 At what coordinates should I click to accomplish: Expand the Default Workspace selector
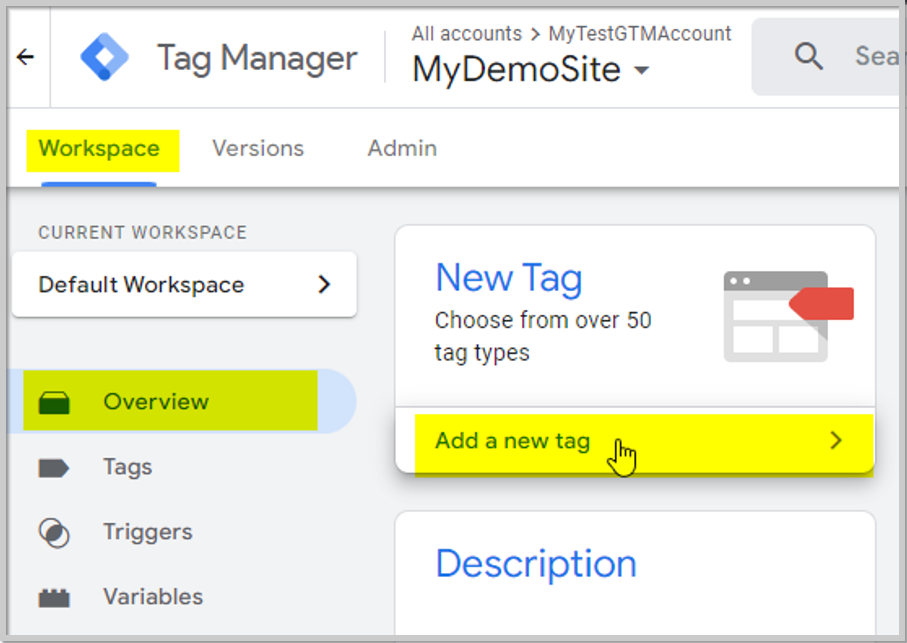click(x=184, y=284)
